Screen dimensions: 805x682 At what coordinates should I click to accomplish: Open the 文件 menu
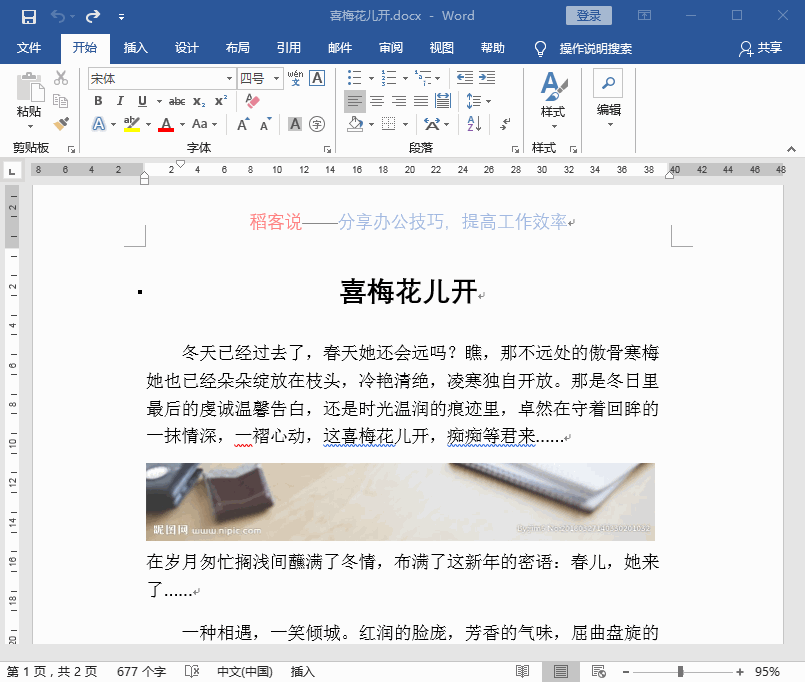[29, 48]
